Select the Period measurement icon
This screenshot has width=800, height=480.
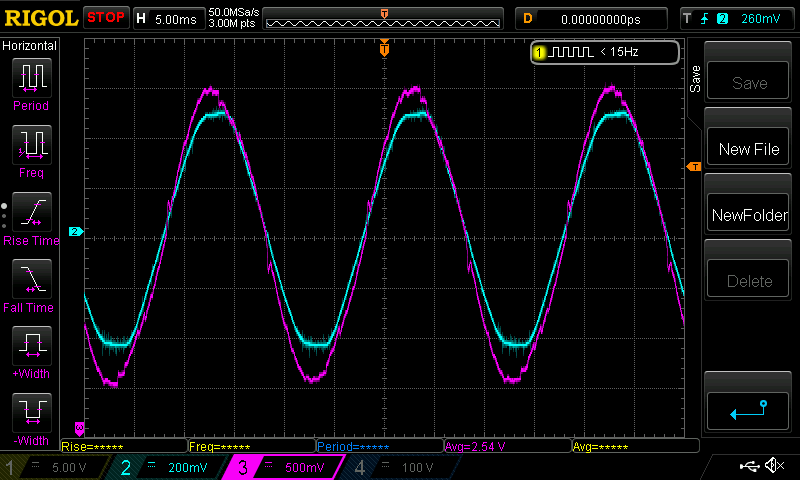31,76
